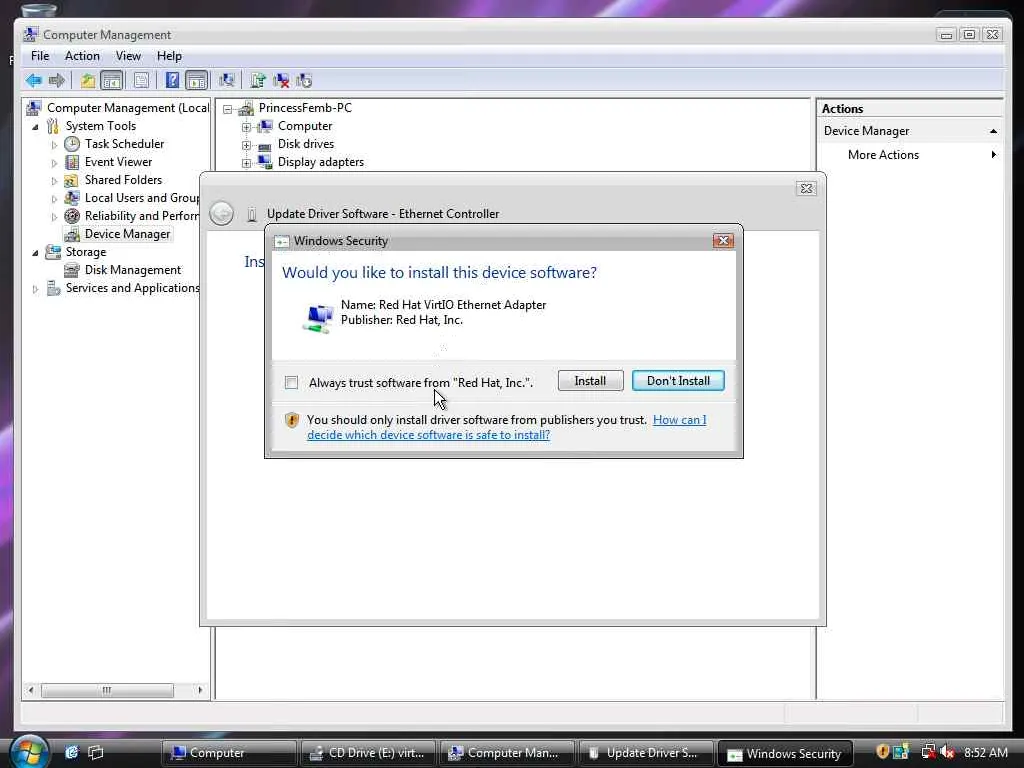The image size is (1024, 768).
Task: Click right scroll arrow of console tree scrollbar
Action: (200, 690)
